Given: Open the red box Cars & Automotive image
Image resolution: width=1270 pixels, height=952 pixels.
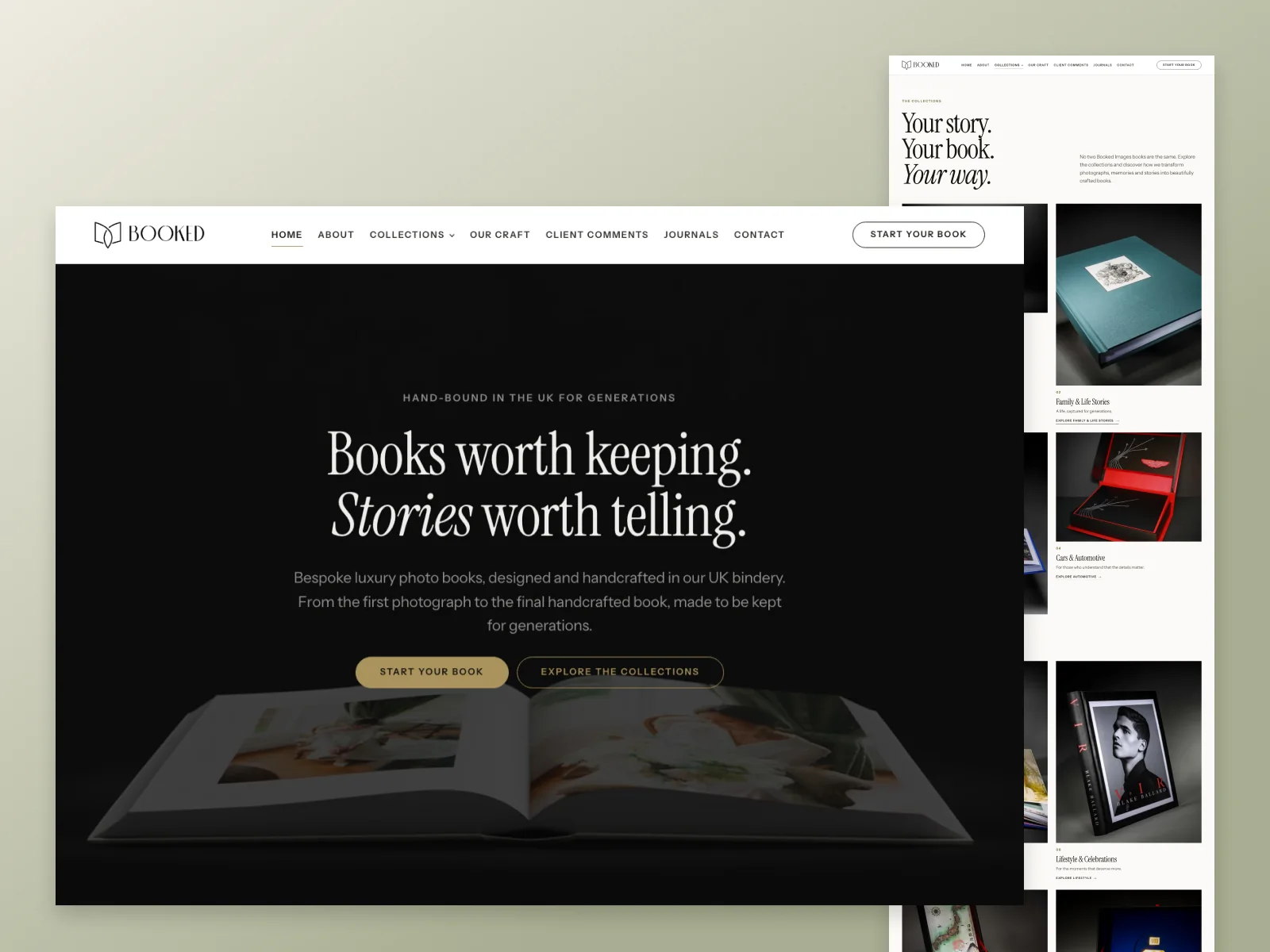Looking at the screenshot, I should coord(1129,487).
